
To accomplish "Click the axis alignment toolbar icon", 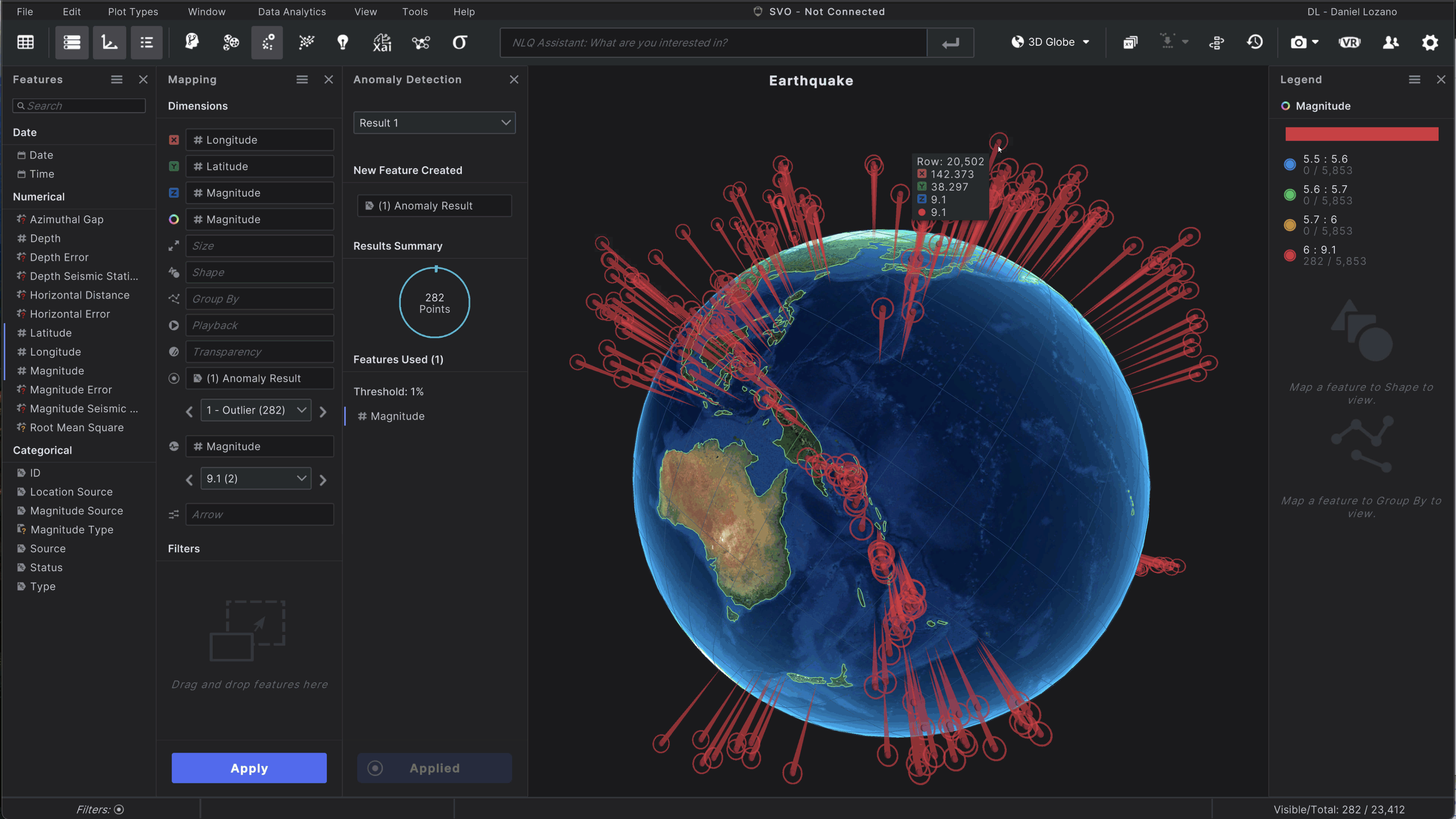I will point(1216,42).
